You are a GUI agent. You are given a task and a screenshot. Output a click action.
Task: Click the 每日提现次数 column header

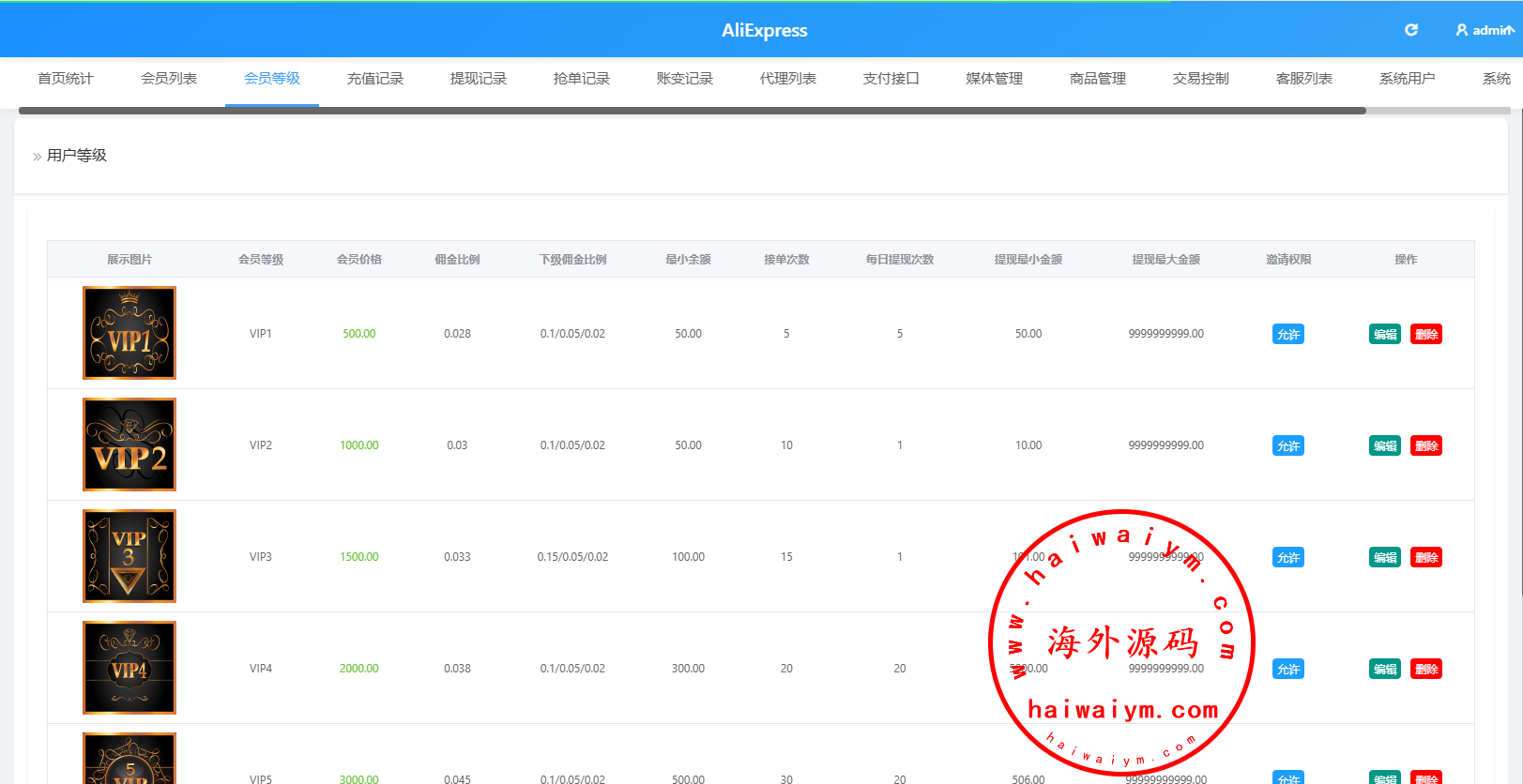click(900, 260)
